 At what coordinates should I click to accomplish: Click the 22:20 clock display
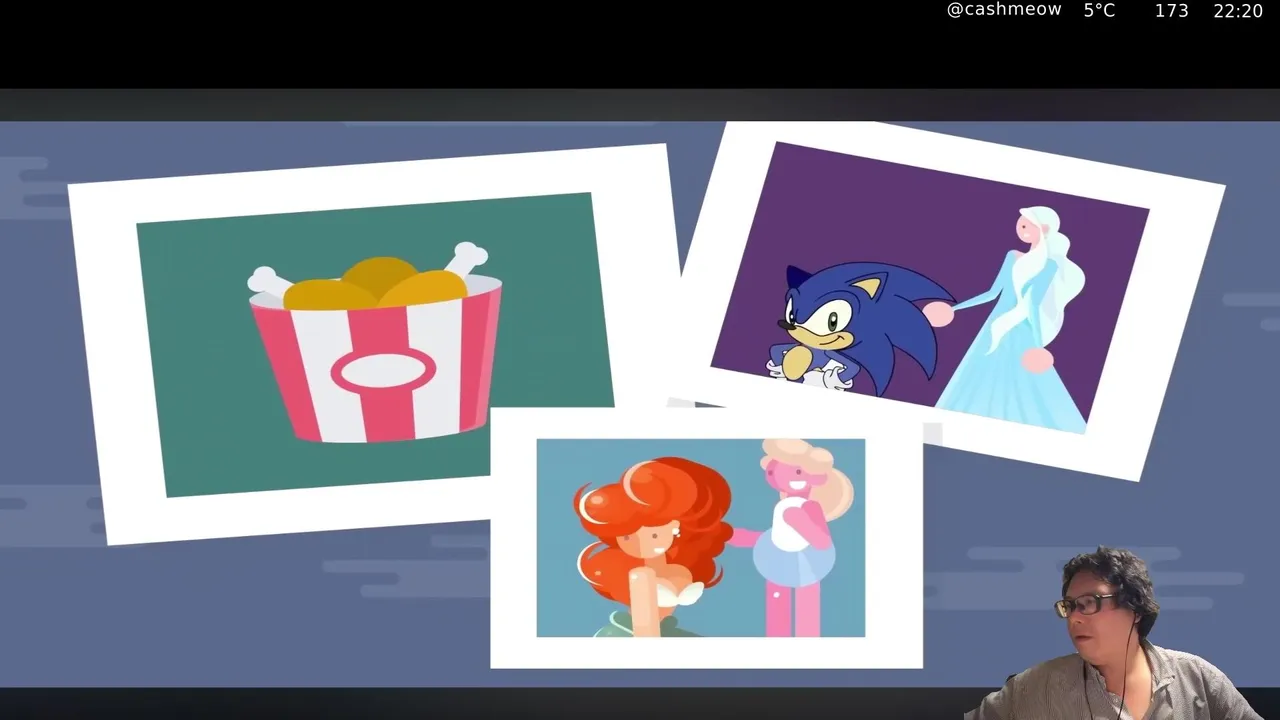pyautogui.click(x=1238, y=10)
